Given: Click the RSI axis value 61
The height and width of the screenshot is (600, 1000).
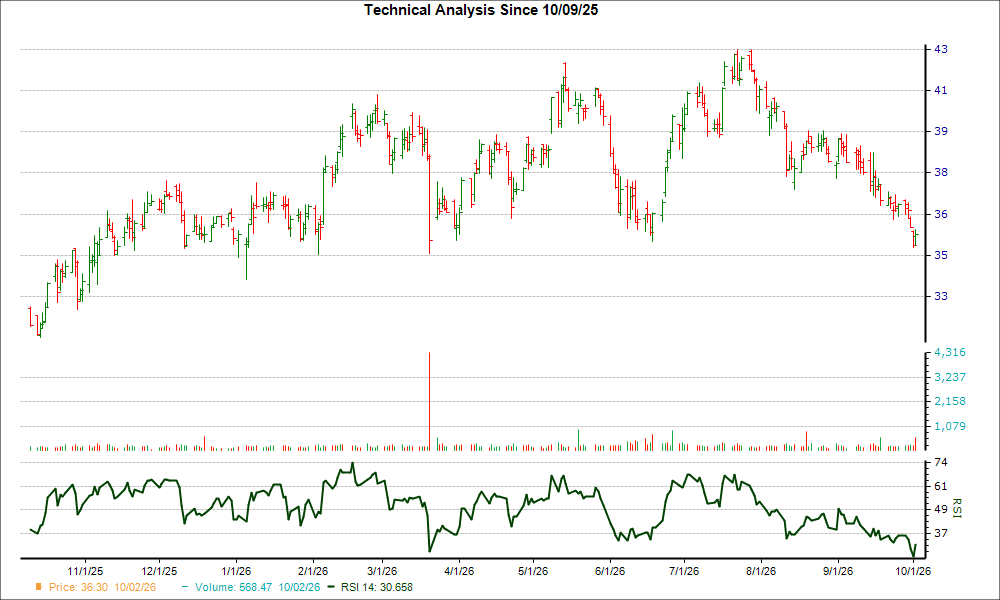Looking at the screenshot, I should (941, 487).
